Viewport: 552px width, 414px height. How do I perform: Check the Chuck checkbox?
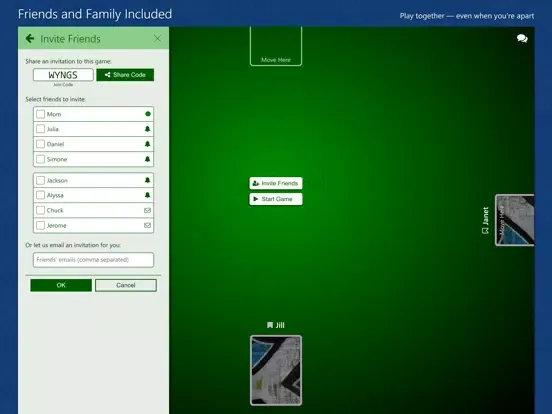click(x=40, y=210)
